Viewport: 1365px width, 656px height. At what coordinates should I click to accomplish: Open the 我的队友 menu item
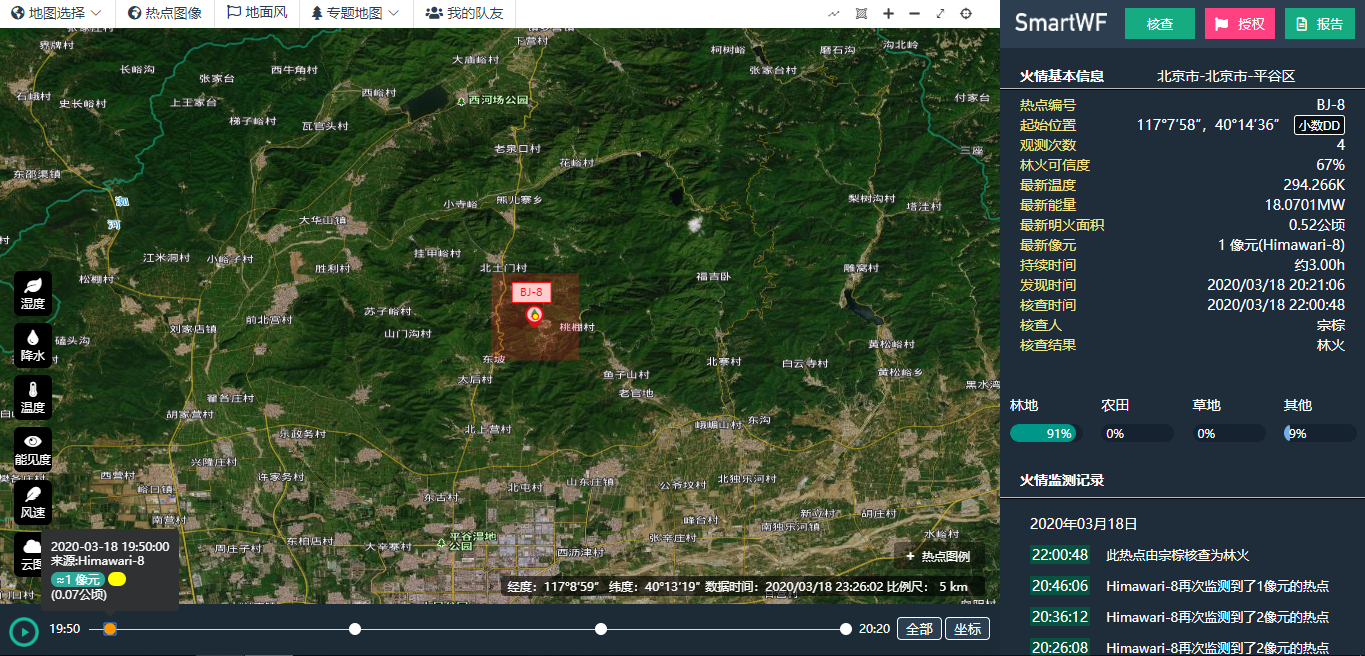pos(464,14)
